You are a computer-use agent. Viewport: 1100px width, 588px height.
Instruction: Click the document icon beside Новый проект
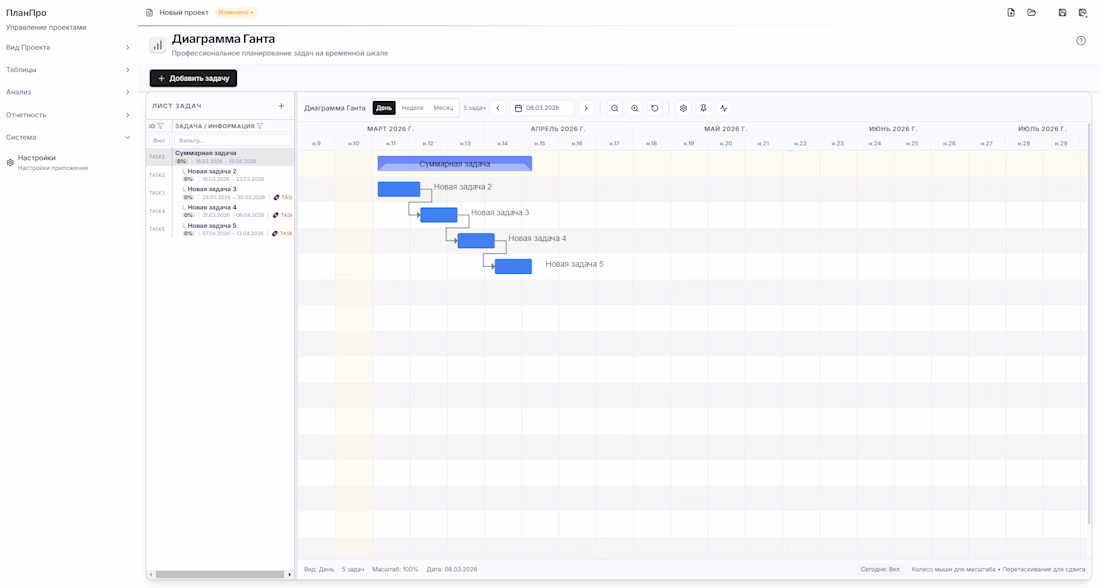pos(149,13)
